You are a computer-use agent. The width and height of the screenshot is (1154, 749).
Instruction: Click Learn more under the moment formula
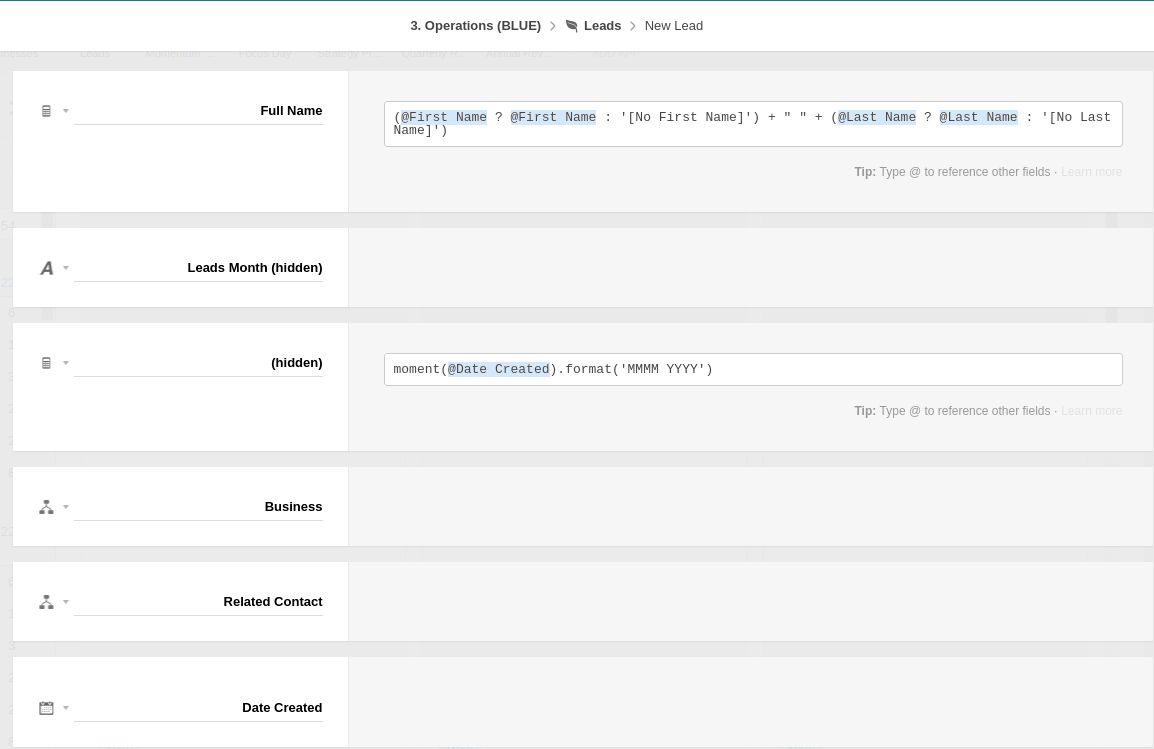(1091, 411)
